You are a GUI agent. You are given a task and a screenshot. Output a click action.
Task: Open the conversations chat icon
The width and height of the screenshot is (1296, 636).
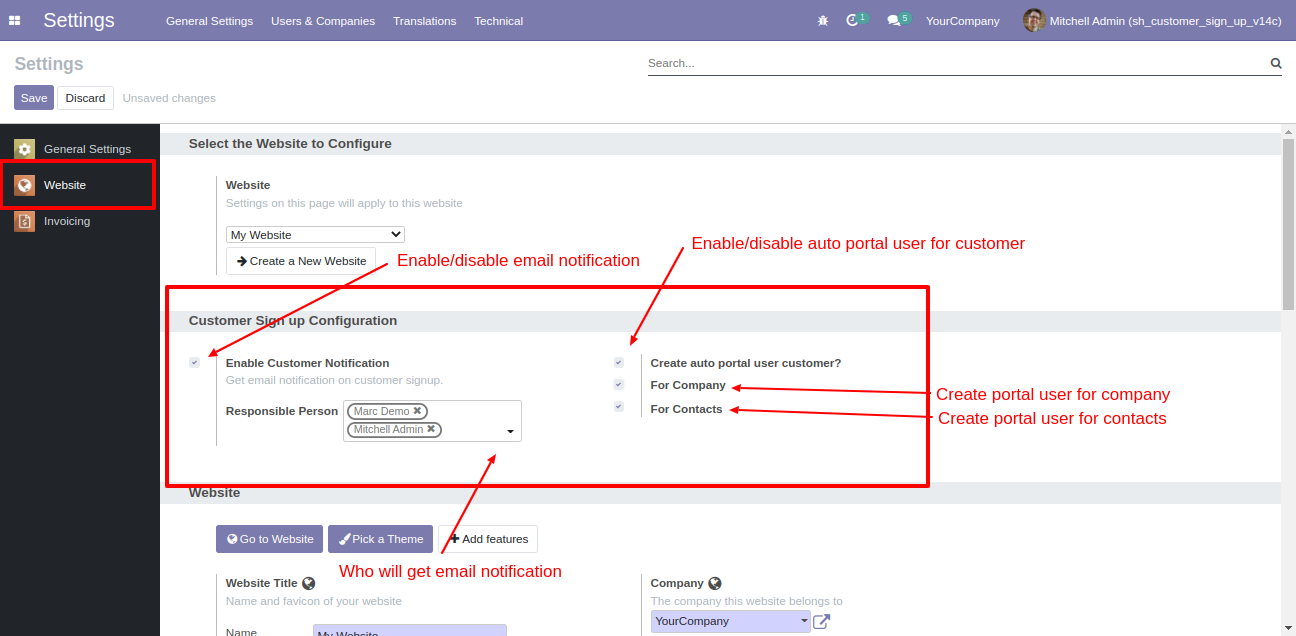tap(894, 20)
